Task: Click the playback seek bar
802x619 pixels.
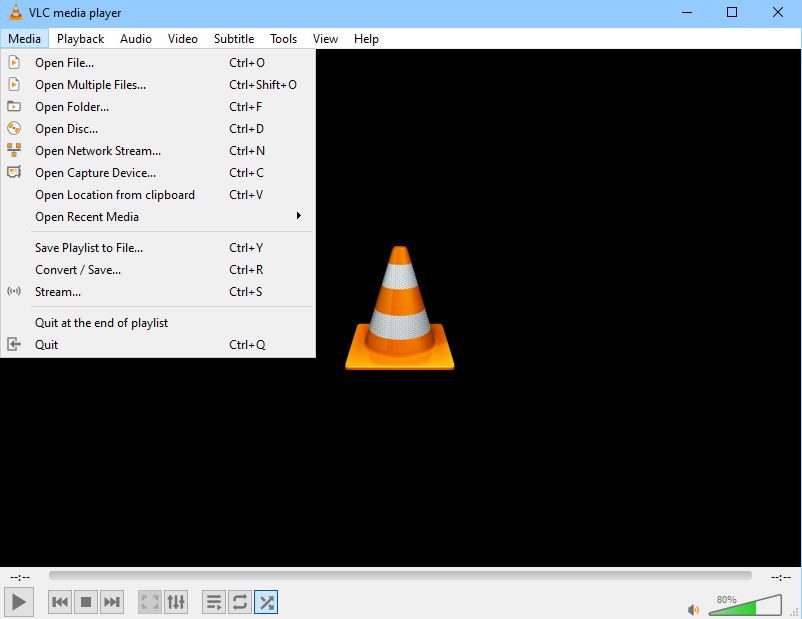Action: [x=400, y=576]
